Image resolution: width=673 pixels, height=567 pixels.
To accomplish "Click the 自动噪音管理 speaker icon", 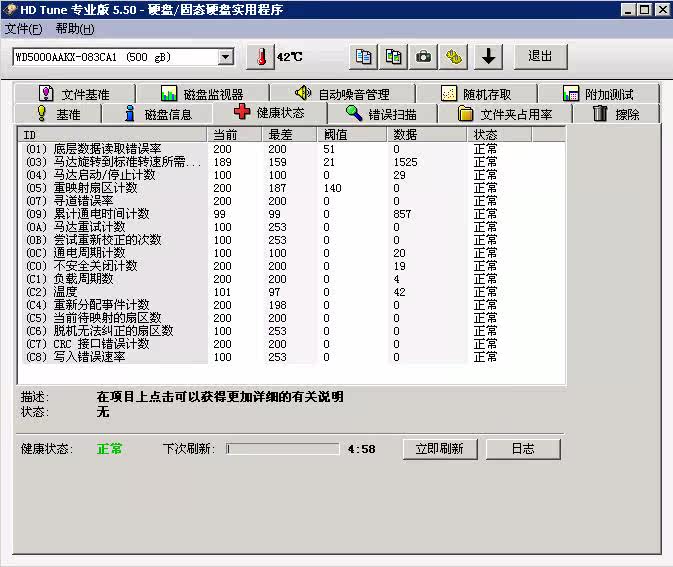I will [x=303, y=93].
